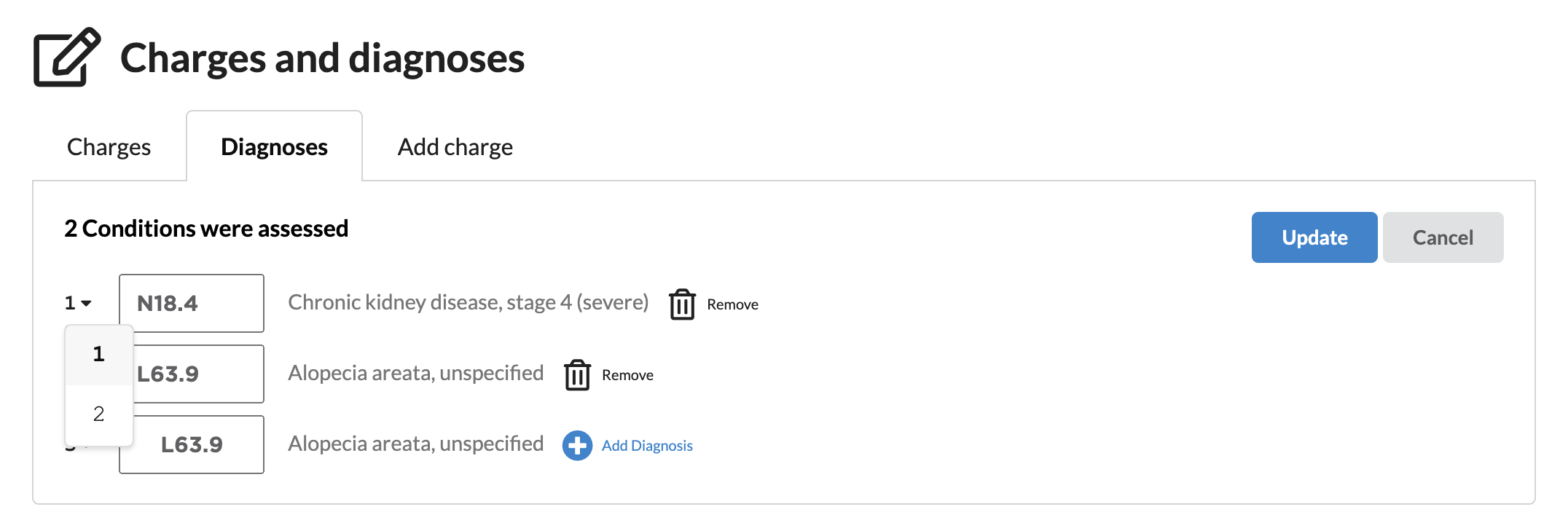The image size is (1568, 520).
Task: Click the L63.9 code field beside Add Diagnosis
Action: coord(192,444)
